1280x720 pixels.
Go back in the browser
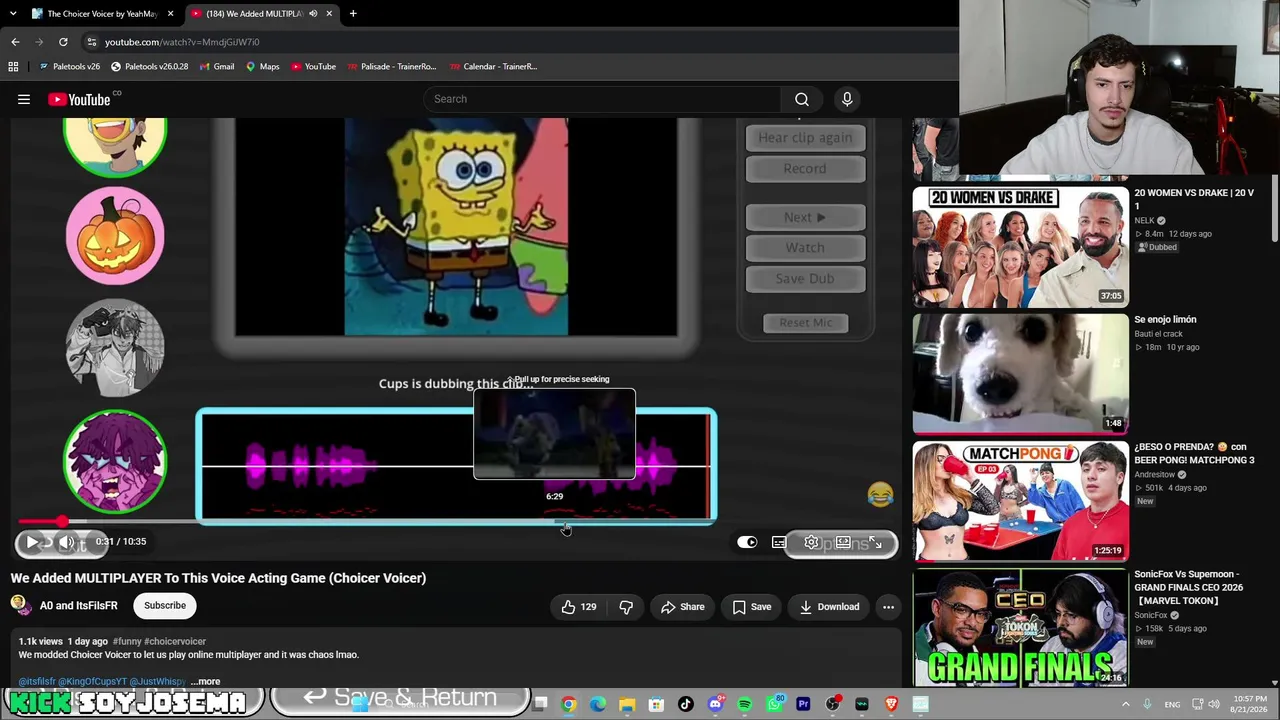[x=15, y=42]
